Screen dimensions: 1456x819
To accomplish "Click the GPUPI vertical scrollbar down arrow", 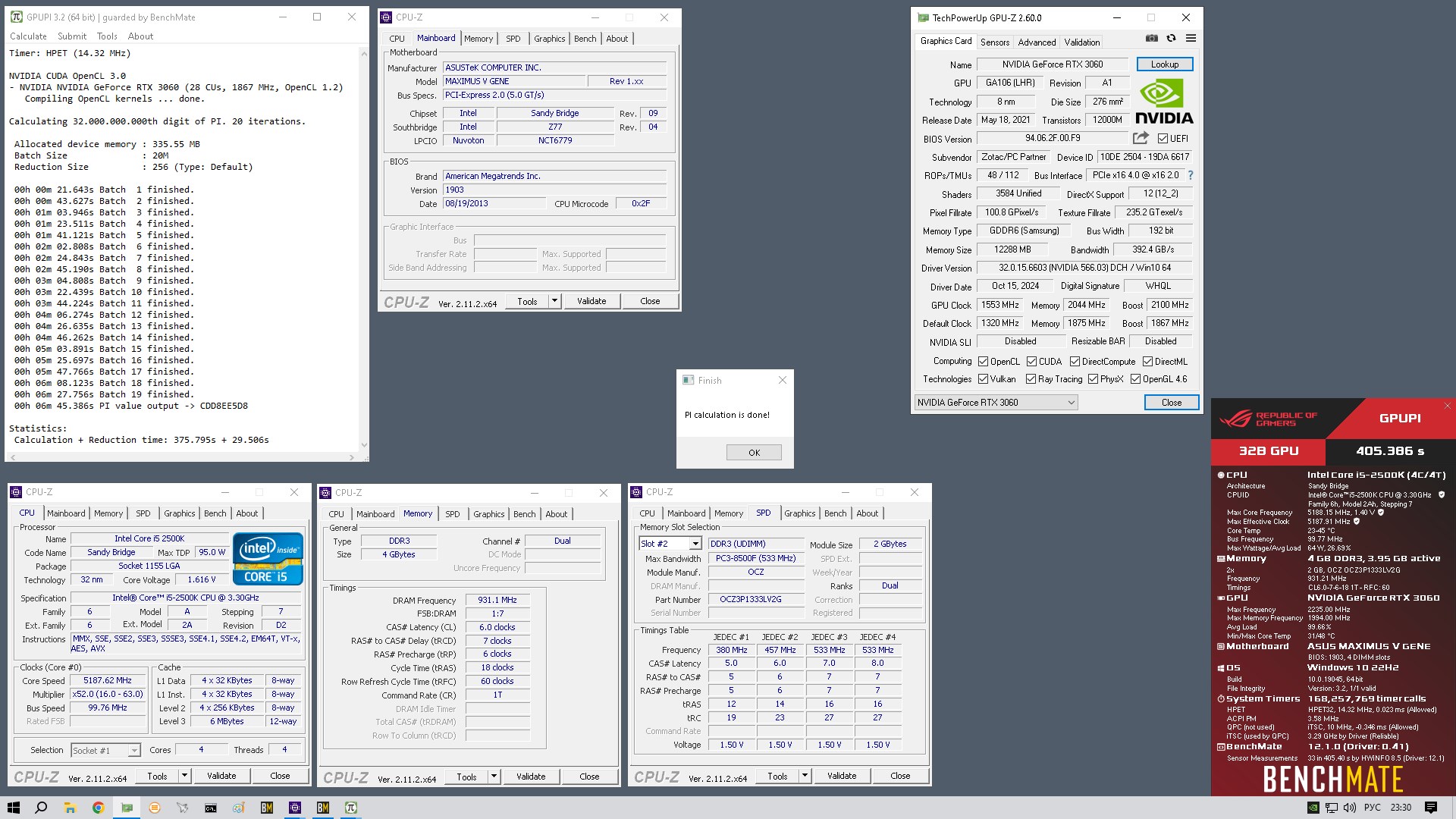I will click(364, 445).
